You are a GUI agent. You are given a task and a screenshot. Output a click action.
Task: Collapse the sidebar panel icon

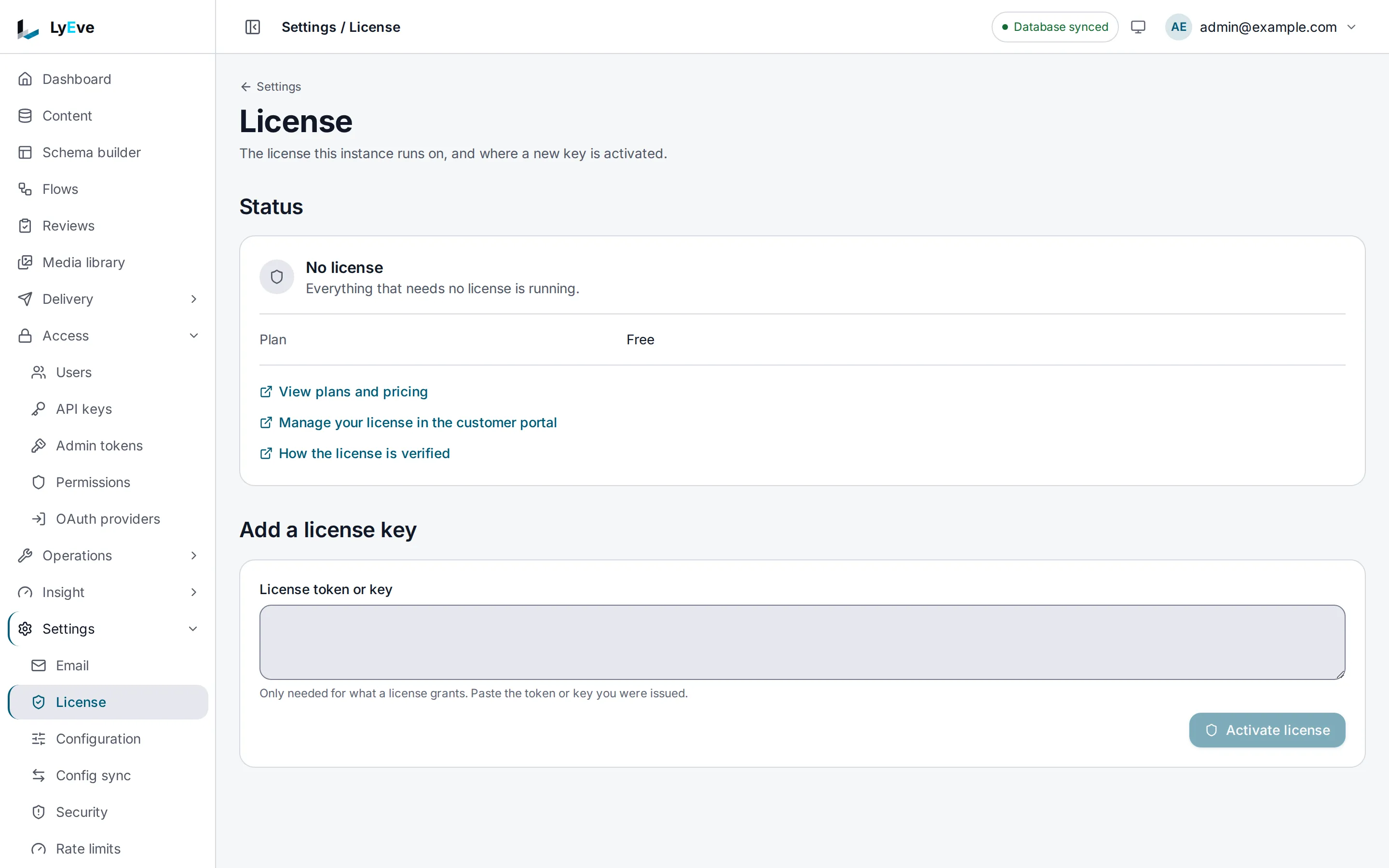coord(253,27)
